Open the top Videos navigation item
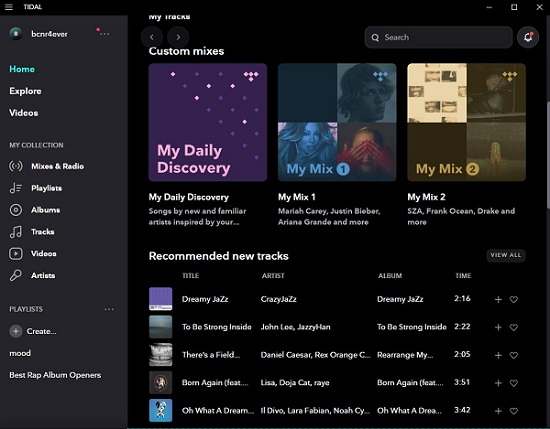Viewport: 550px width, 429px height. (24, 113)
